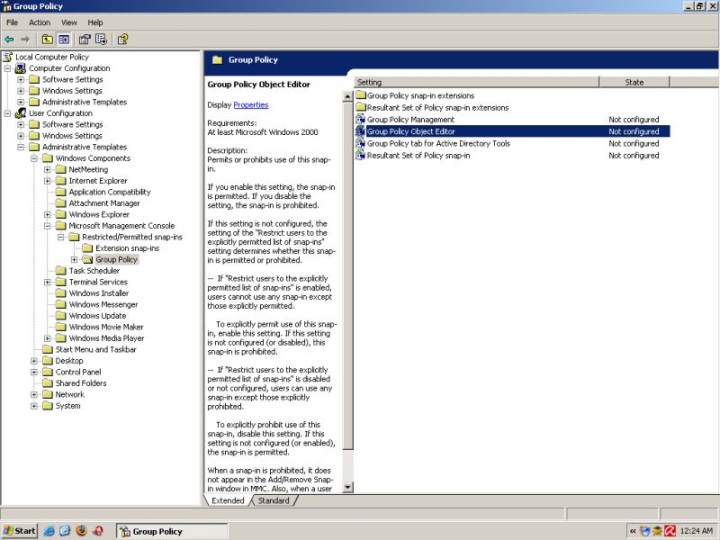Expand the NetMeeting tree node
Viewport: 720px width, 540px height.
pyautogui.click(x=47, y=170)
